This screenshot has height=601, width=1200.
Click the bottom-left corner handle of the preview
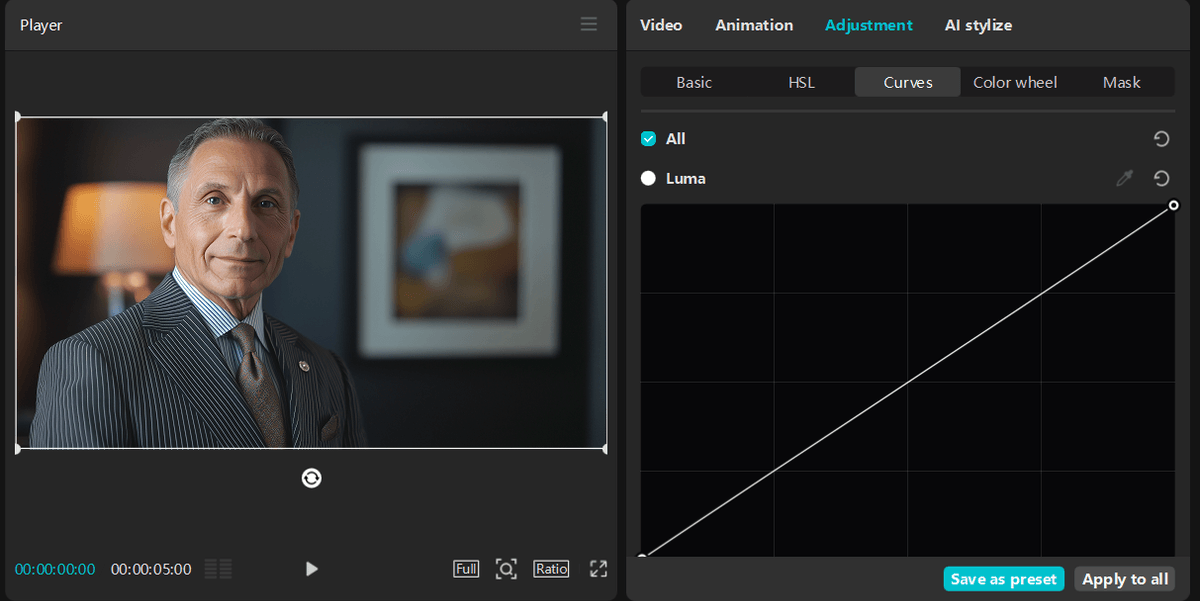(17, 449)
